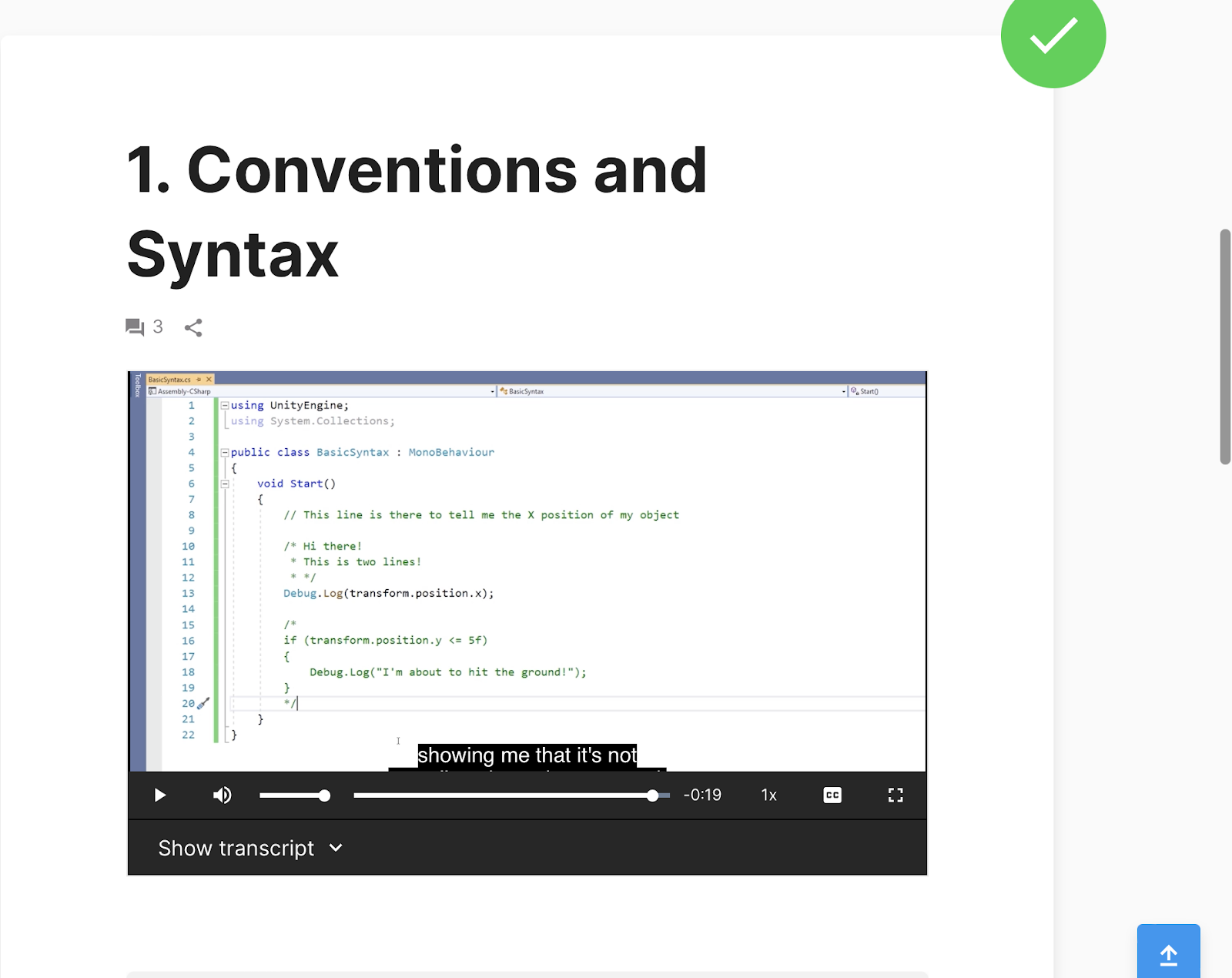Click the 1. Conventions and Syntax heading
Image resolution: width=1232 pixels, height=978 pixels.
[x=417, y=212]
